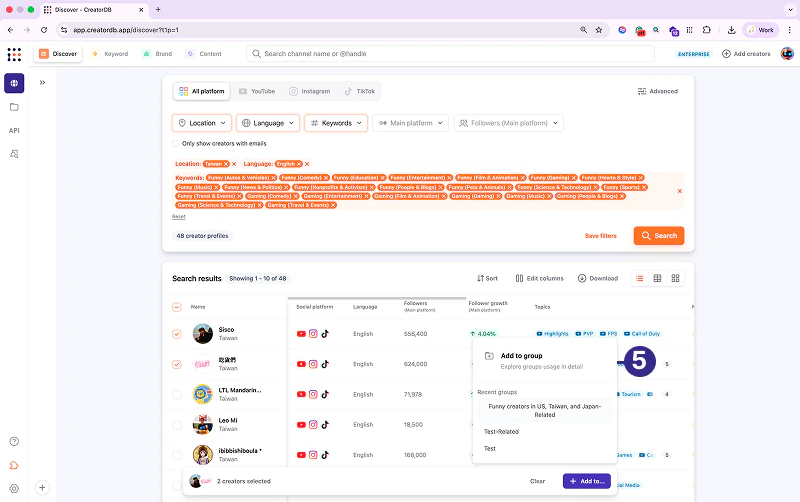
Task: Focus the search channel name field
Action: click(x=450, y=54)
